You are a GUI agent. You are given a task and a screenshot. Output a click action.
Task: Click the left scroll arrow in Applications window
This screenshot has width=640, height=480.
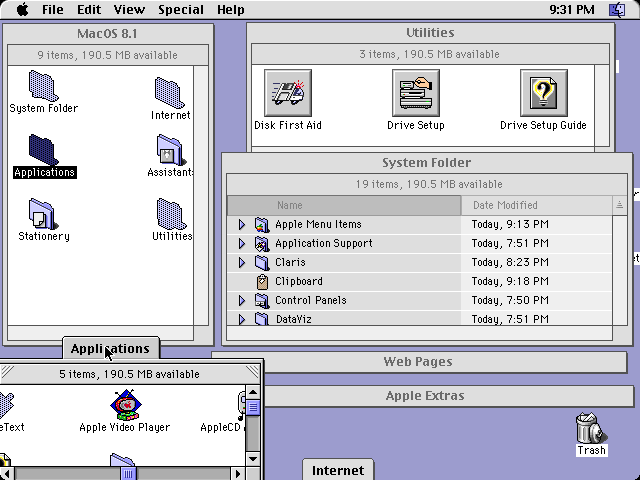(7, 473)
